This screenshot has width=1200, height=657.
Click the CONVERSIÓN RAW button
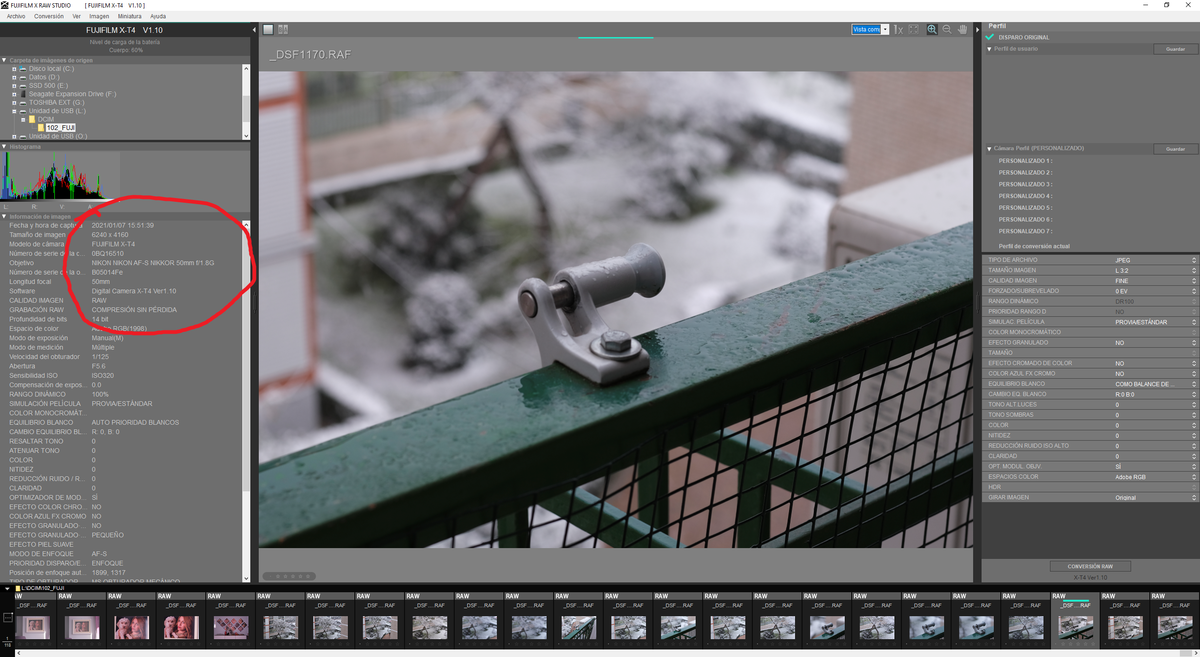coord(1089,566)
